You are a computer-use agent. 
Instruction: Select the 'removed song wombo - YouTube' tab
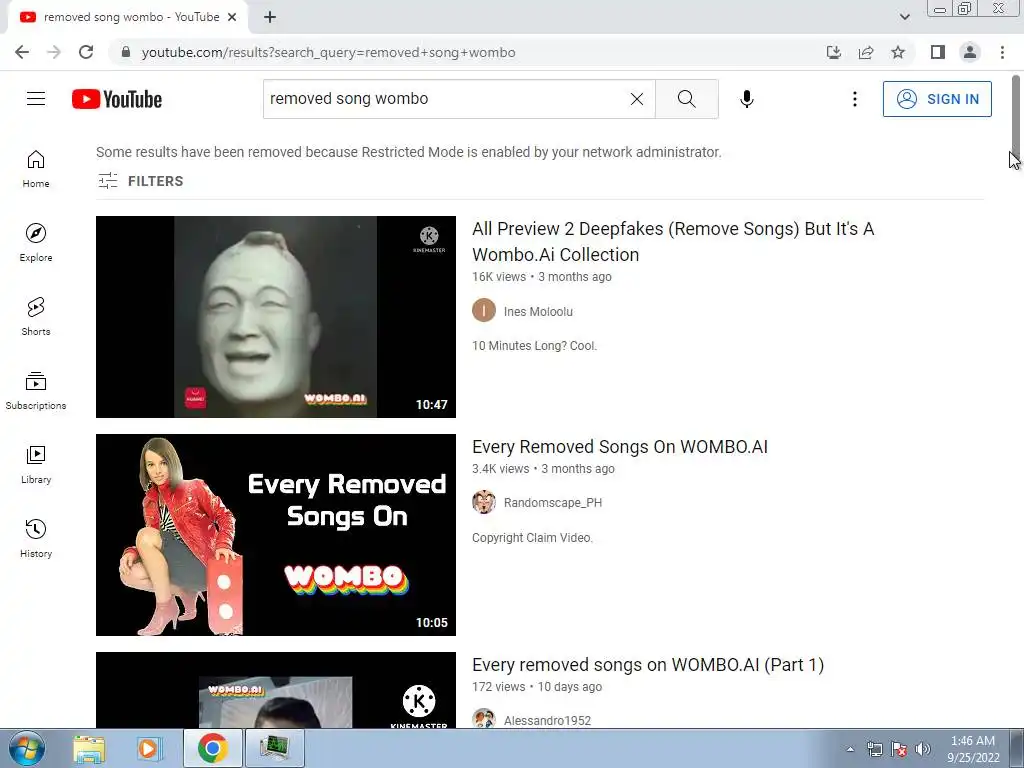click(128, 18)
